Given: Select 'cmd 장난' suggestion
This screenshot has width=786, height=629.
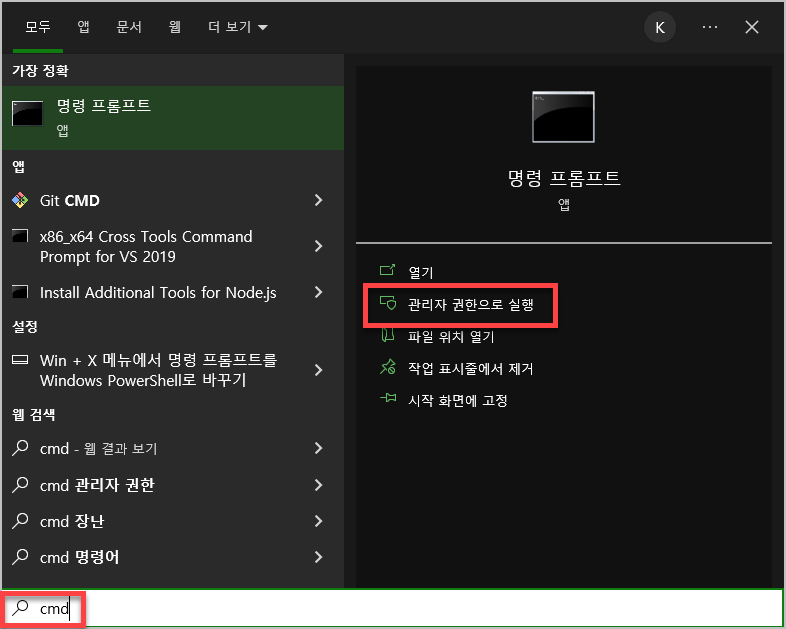Looking at the screenshot, I should 72,521.
